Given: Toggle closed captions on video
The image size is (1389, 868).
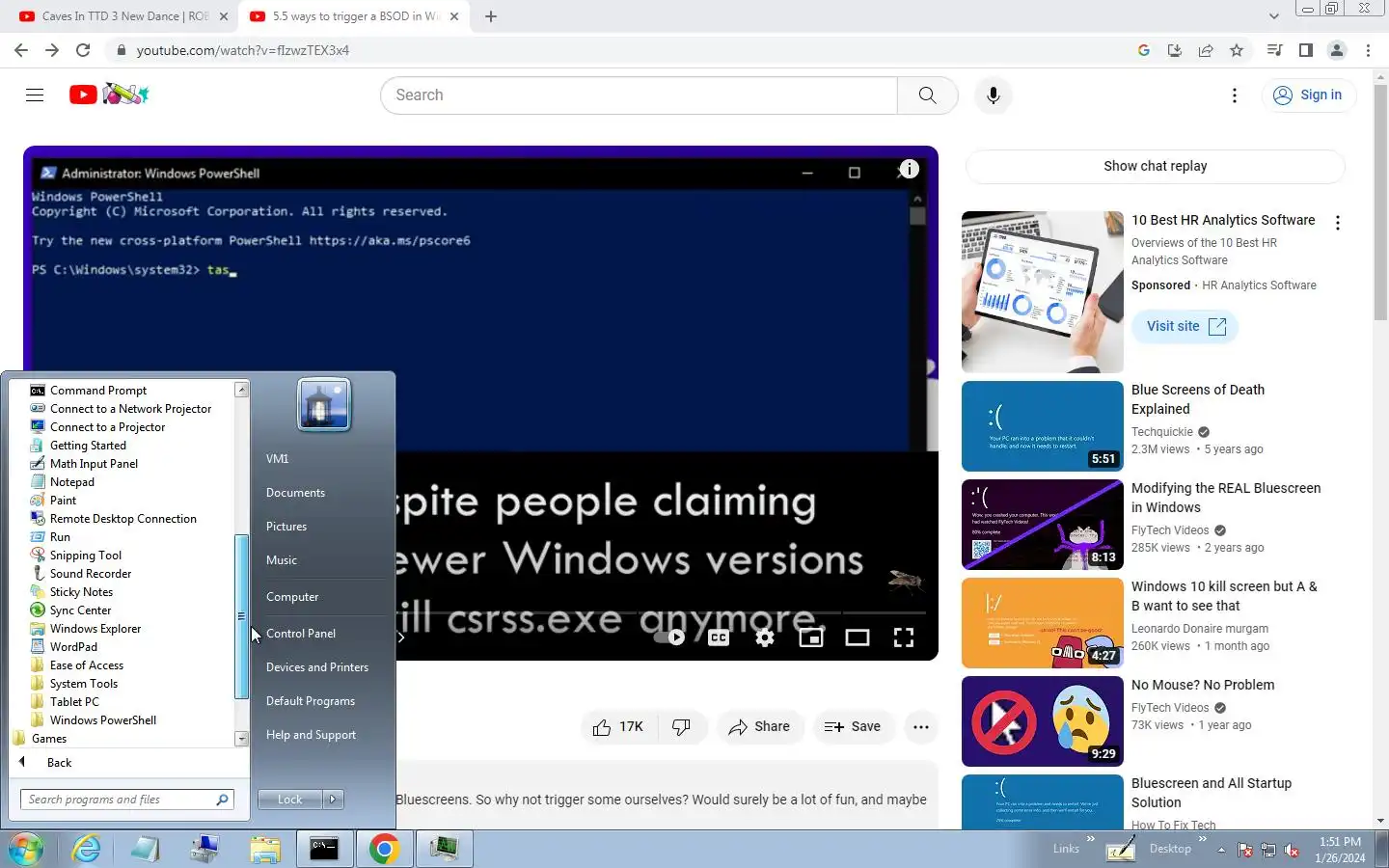Looking at the screenshot, I should pos(719,637).
